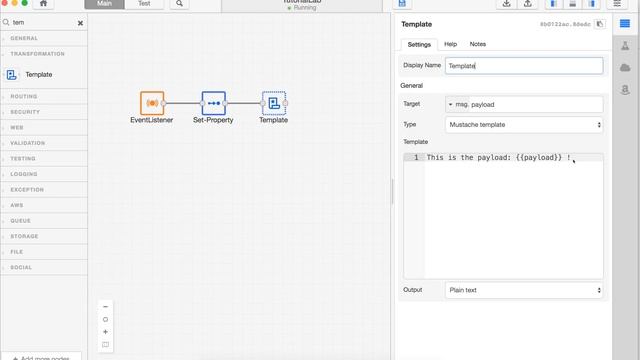This screenshot has width=640, height=360.
Task: Click the node ID text 8b0122ac
Action: 565,24
